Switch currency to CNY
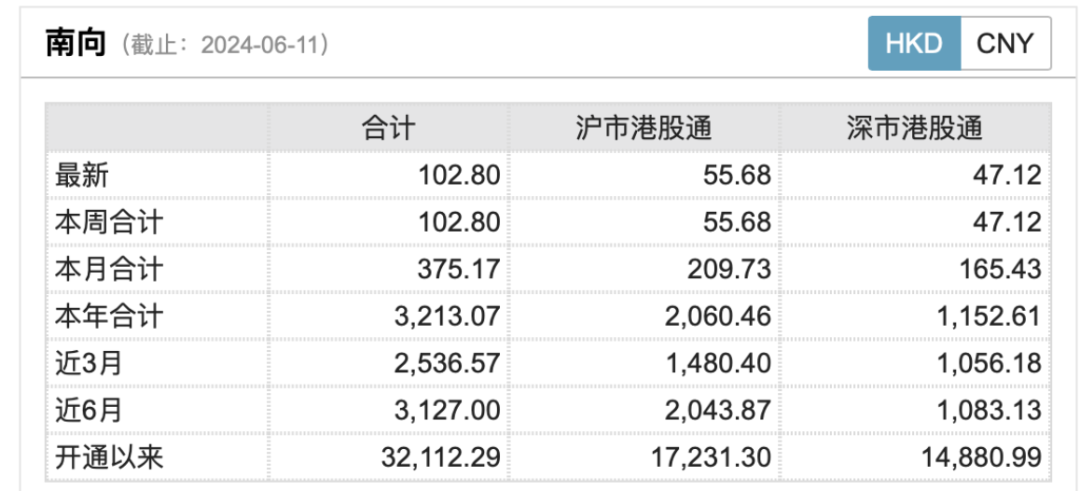Screen dimensions: 1080x491 pos(1004,44)
